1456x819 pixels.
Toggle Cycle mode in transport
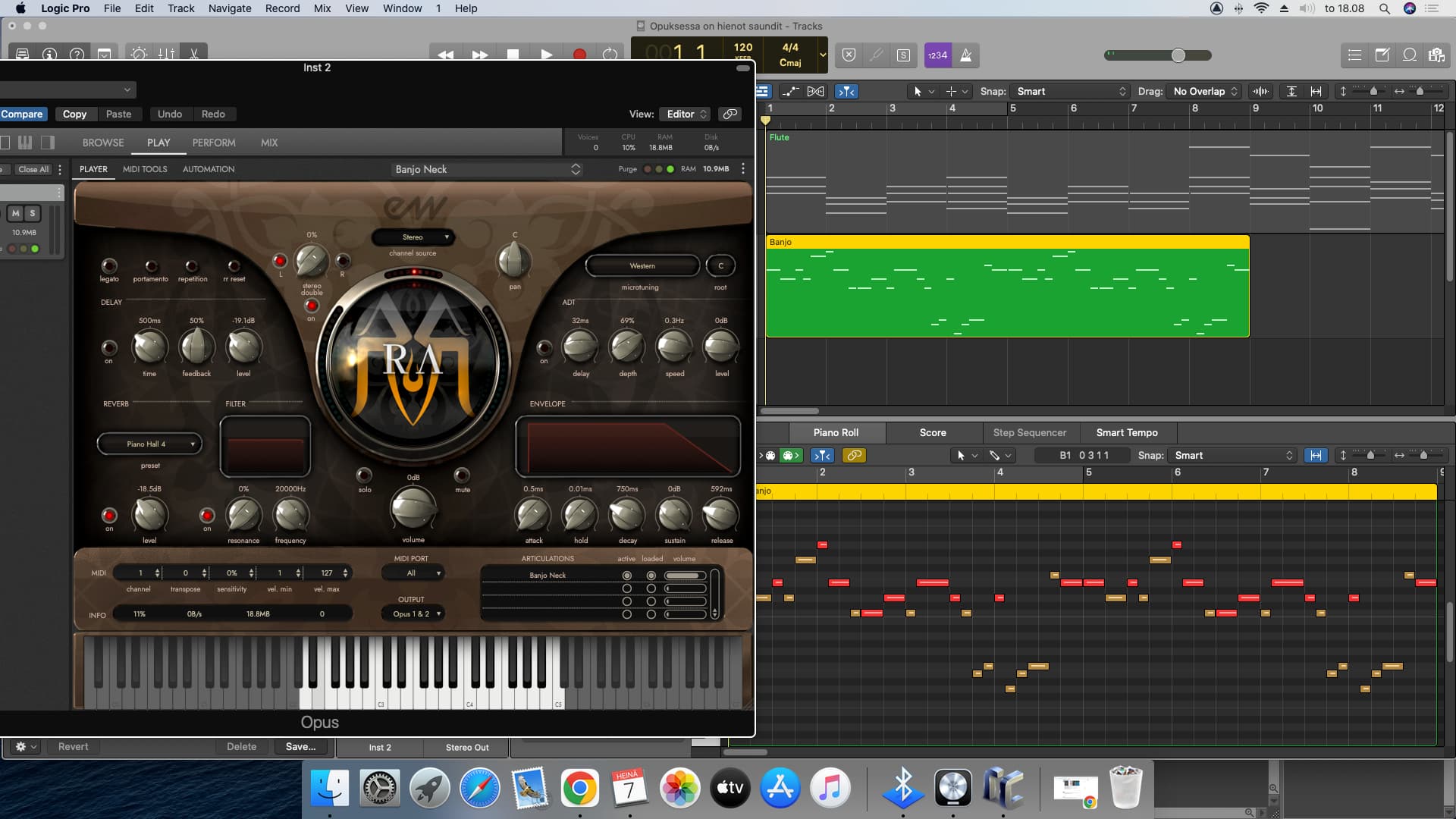tap(610, 55)
